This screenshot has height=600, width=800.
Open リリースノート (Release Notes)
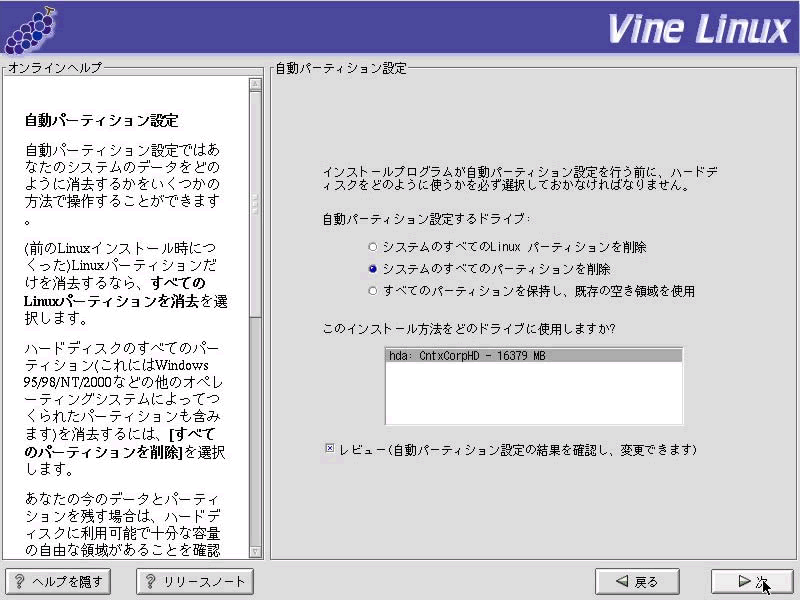(195, 581)
